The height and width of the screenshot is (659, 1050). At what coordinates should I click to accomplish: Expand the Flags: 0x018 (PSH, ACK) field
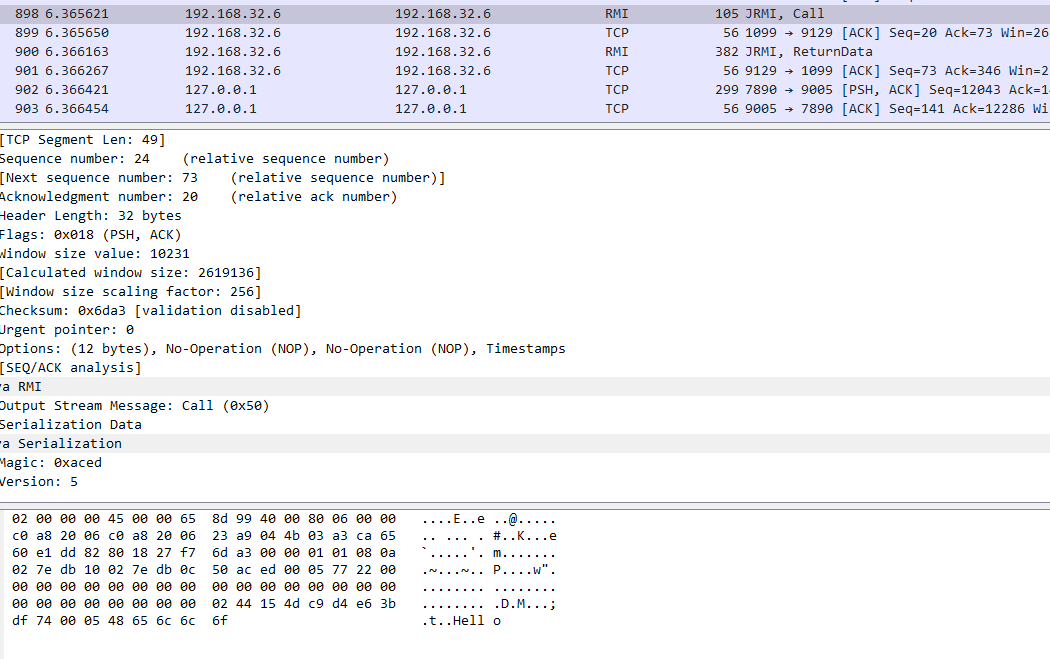click(90, 235)
